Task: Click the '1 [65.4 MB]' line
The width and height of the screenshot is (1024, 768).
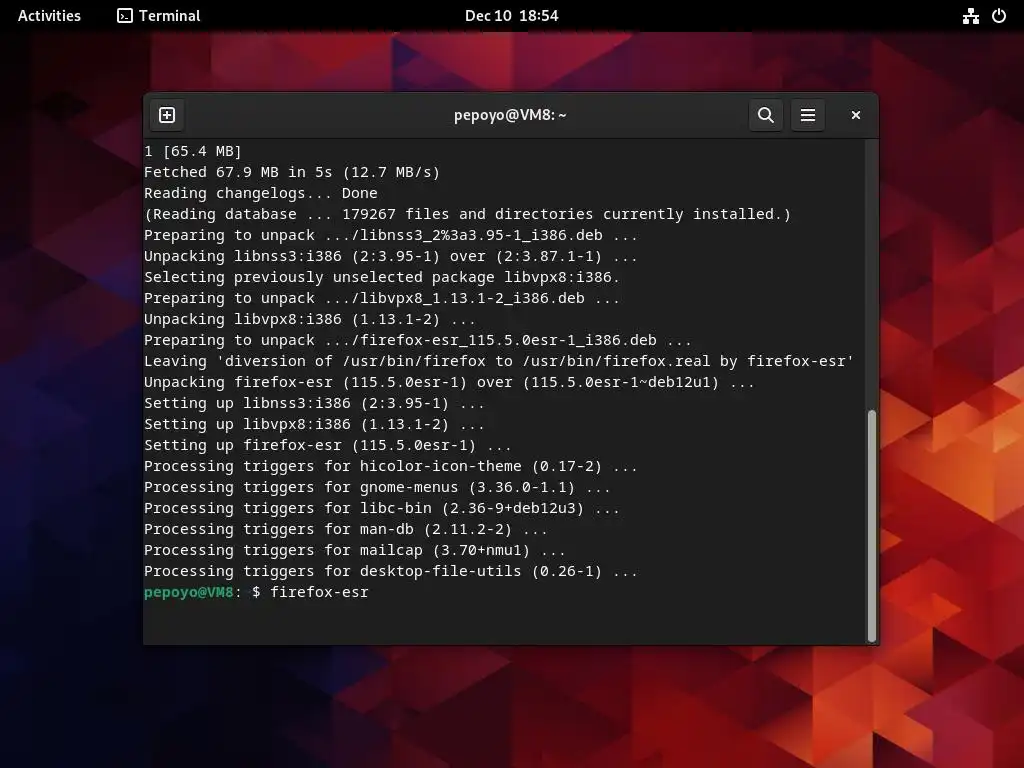Action: tap(193, 152)
